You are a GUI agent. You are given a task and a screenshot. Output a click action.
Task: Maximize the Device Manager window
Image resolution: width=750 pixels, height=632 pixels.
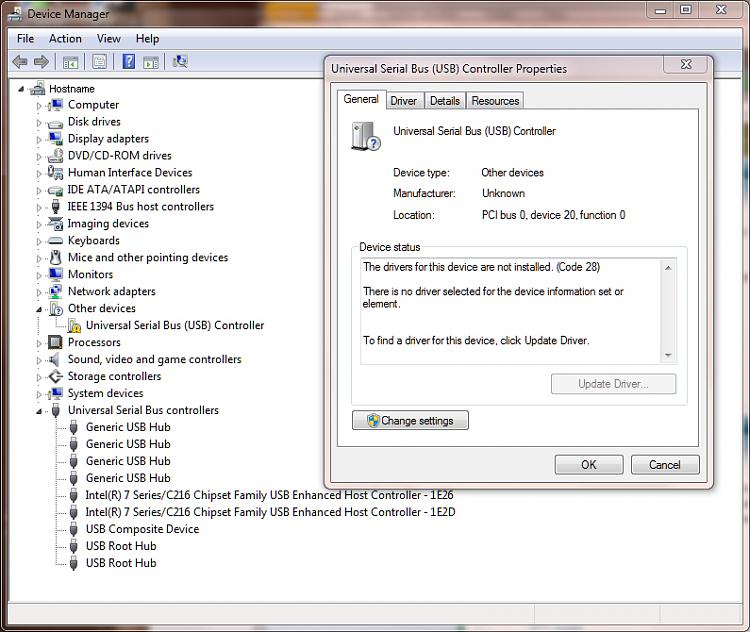686,10
